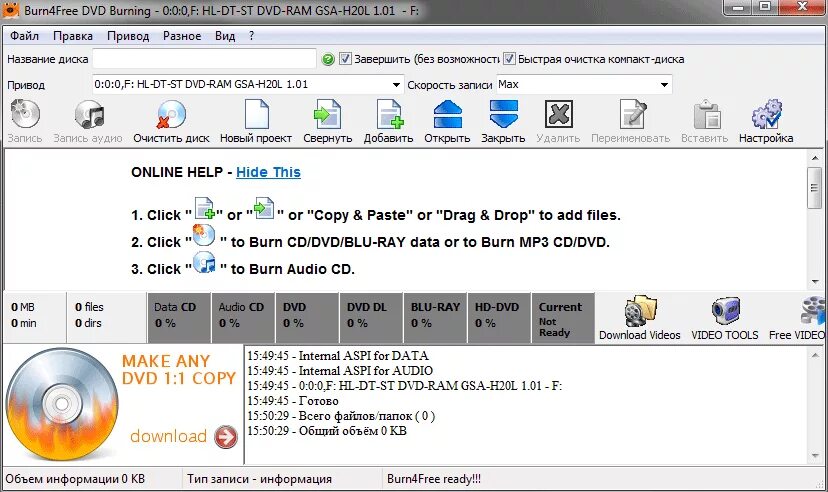Click status bar 'Объем информации 0 KB'
The height and width of the screenshot is (492, 828).
coord(75,479)
